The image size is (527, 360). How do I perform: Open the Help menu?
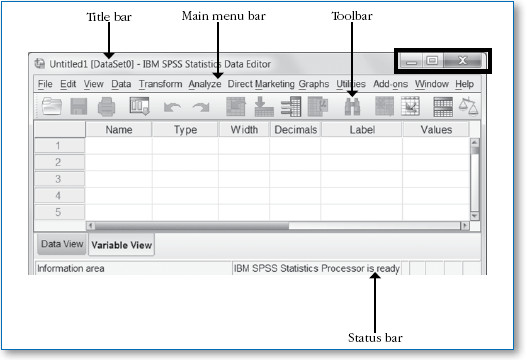(464, 84)
